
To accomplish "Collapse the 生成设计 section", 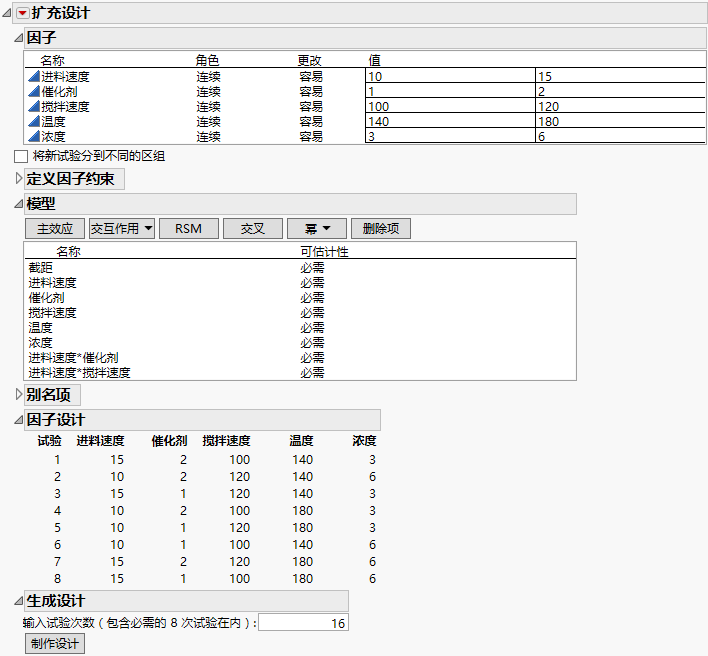I will click(x=19, y=601).
